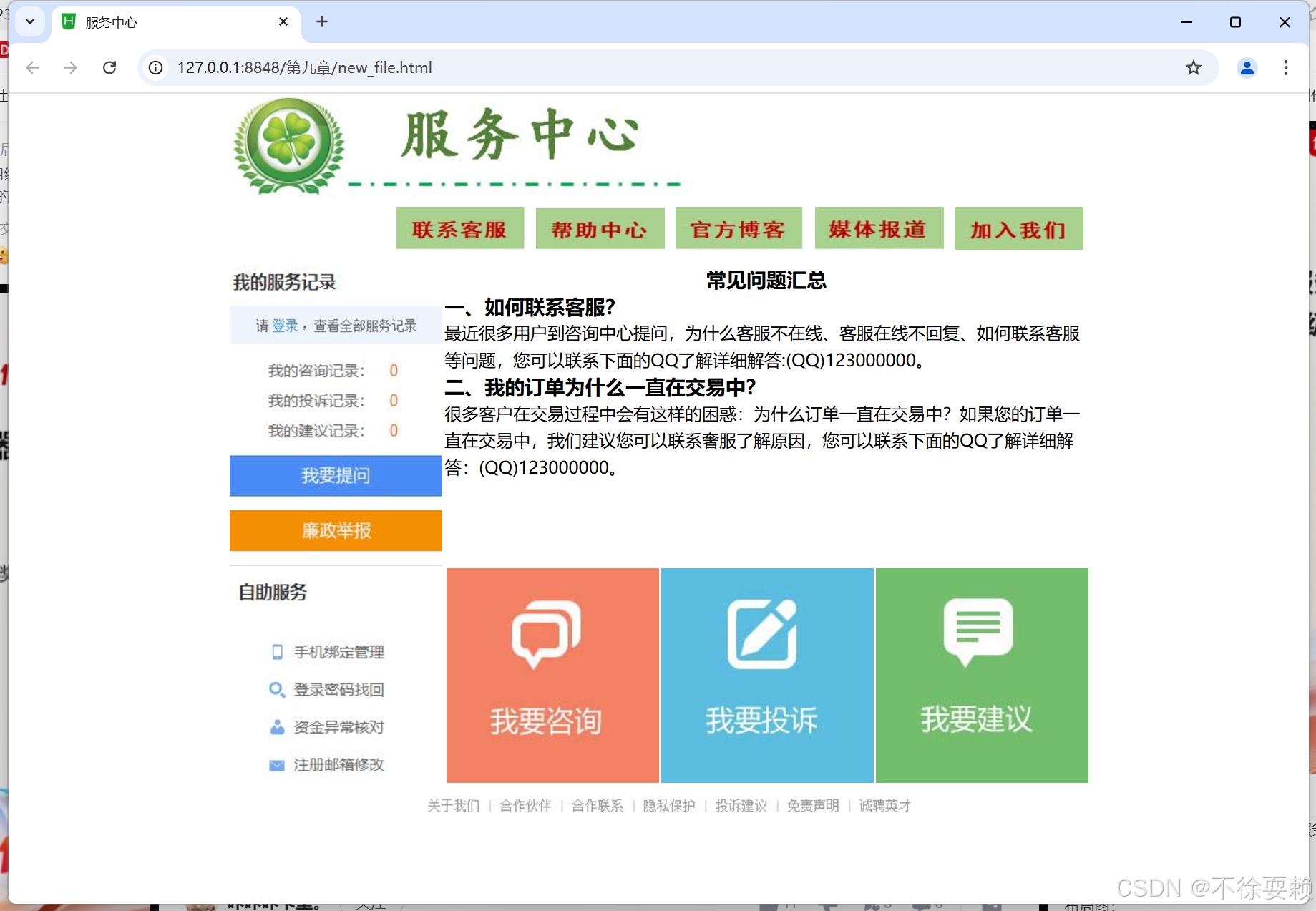Click the message icon on 我要建议 tile
Image resolution: width=1316 pixels, height=911 pixels.
(x=979, y=633)
